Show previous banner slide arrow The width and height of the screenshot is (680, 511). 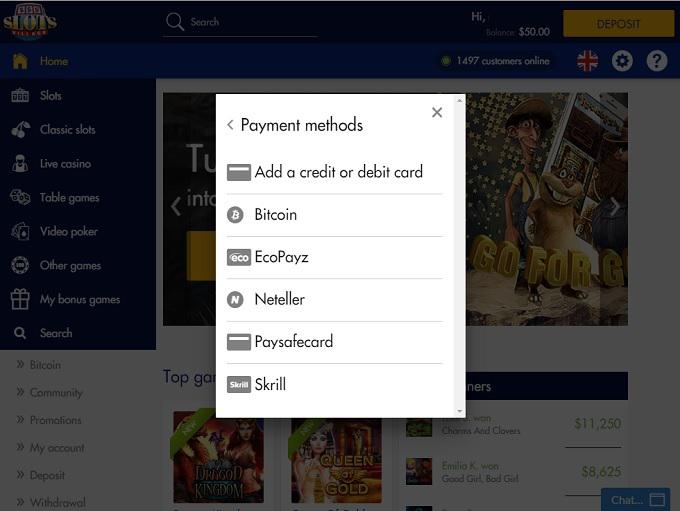(x=176, y=206)
